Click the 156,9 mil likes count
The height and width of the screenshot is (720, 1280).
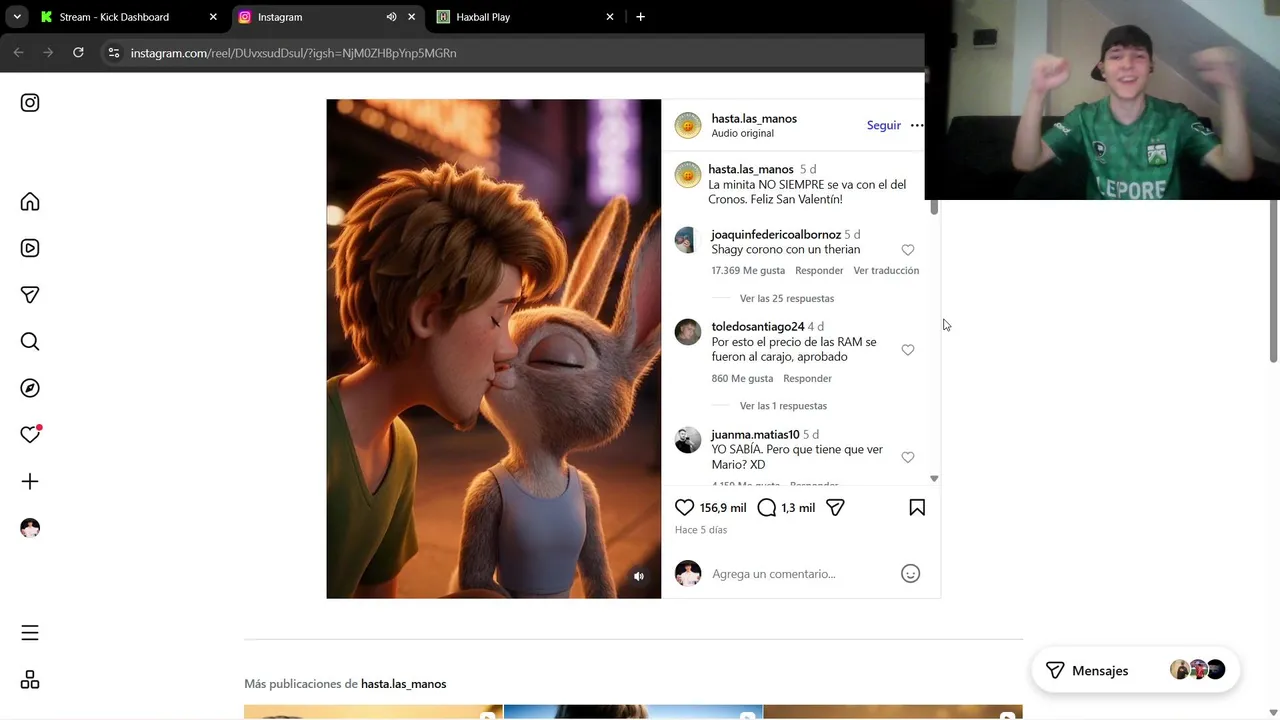[x=723, y=508]
